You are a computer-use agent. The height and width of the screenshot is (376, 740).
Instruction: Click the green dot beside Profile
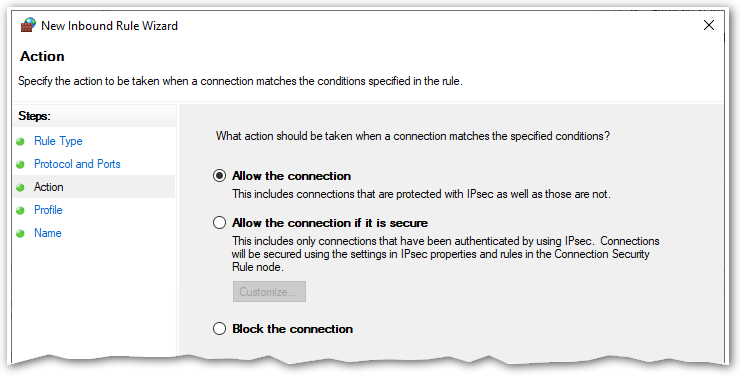coord(20,210)
